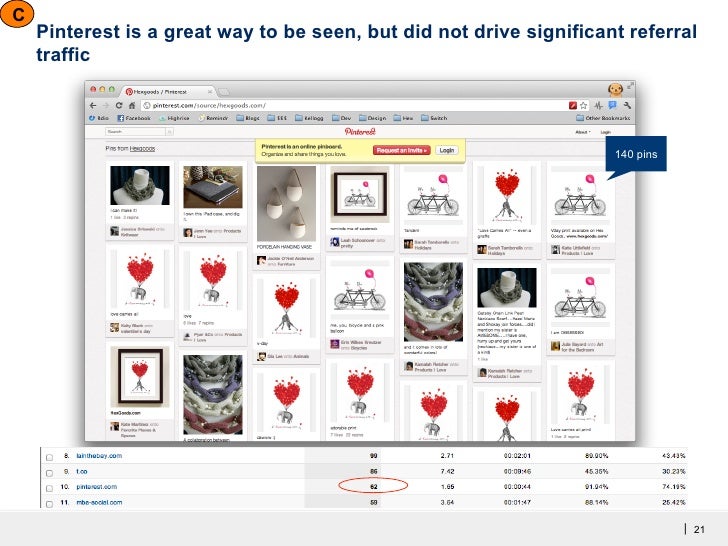The height and width of the screenshot is (546, 728).
Task: Click the 00:09:46 duration in t.co row
Action: click(x=517, y=472)
